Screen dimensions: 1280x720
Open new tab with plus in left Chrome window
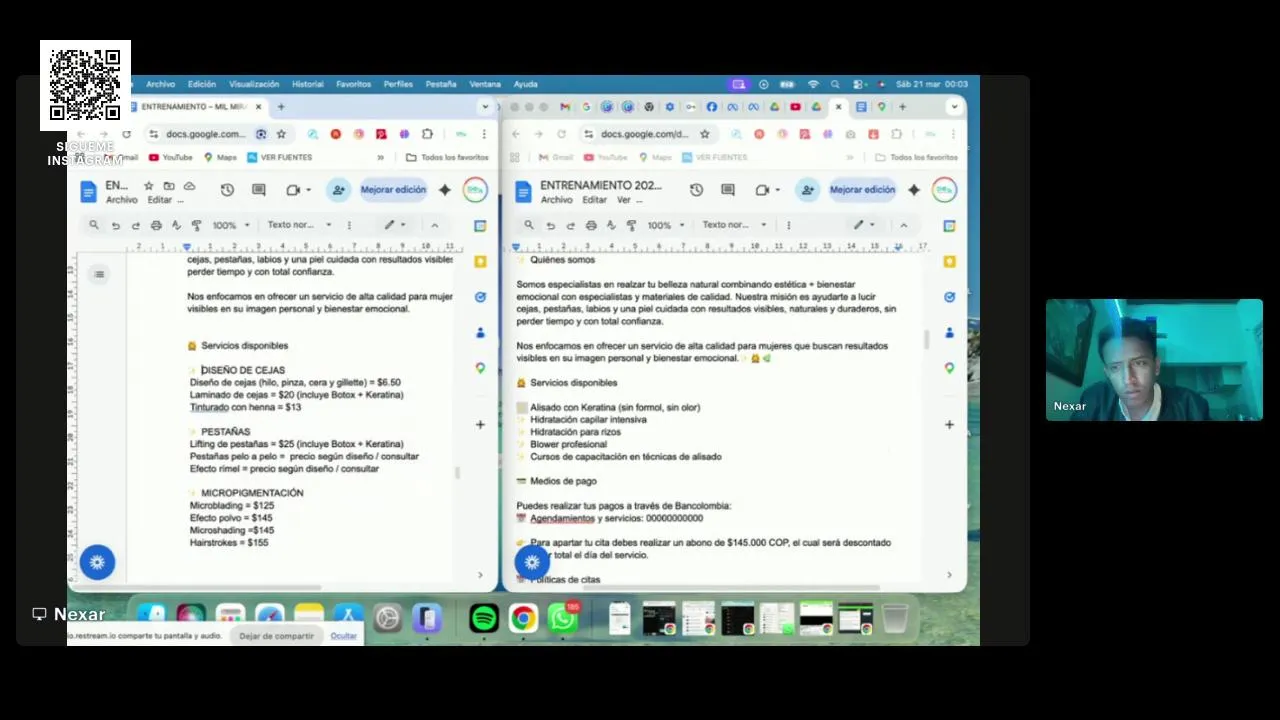click(281, 107)
